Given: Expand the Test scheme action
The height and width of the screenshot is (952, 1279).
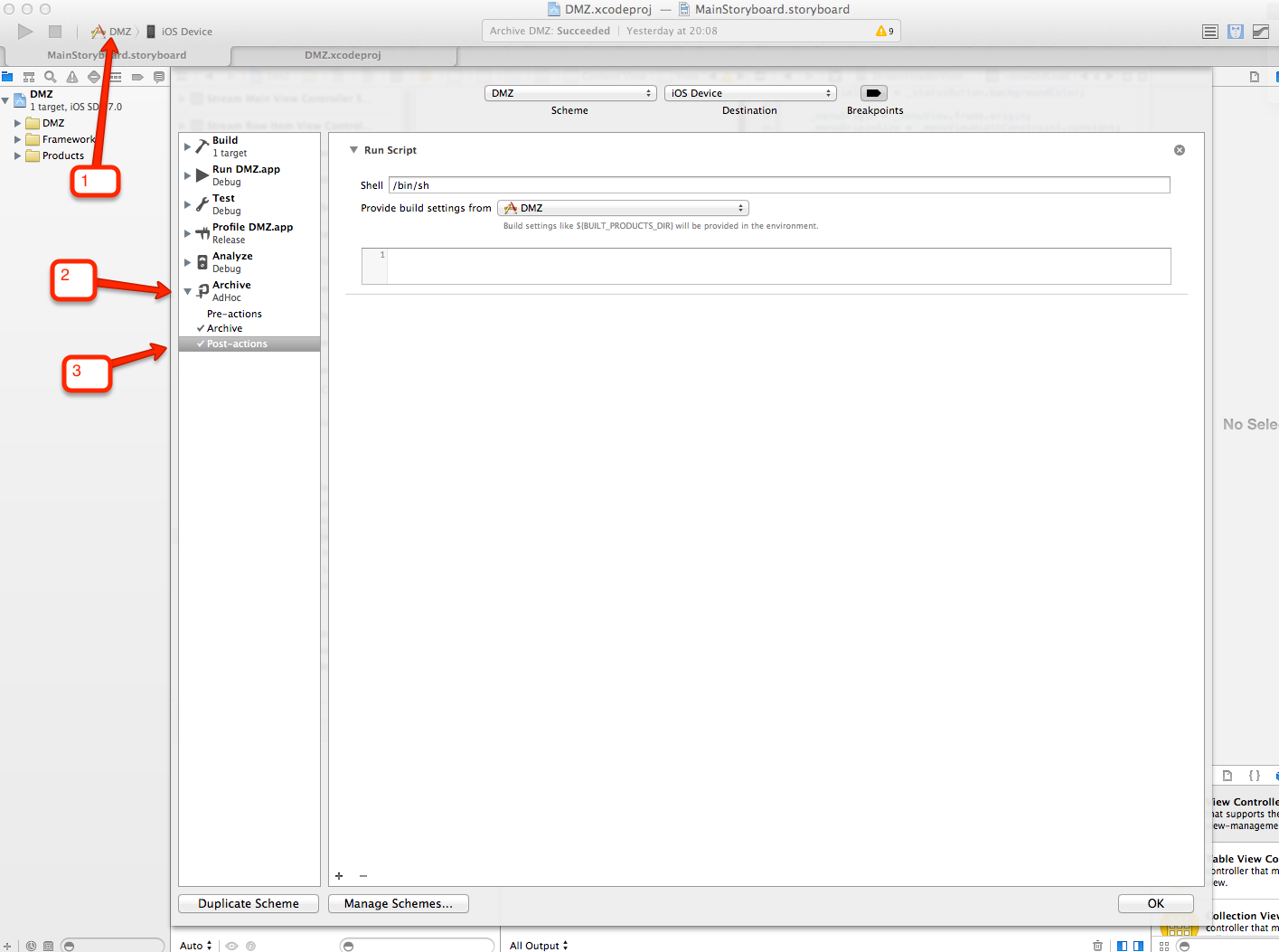Looking at the screenshot, I should [188, 204].
